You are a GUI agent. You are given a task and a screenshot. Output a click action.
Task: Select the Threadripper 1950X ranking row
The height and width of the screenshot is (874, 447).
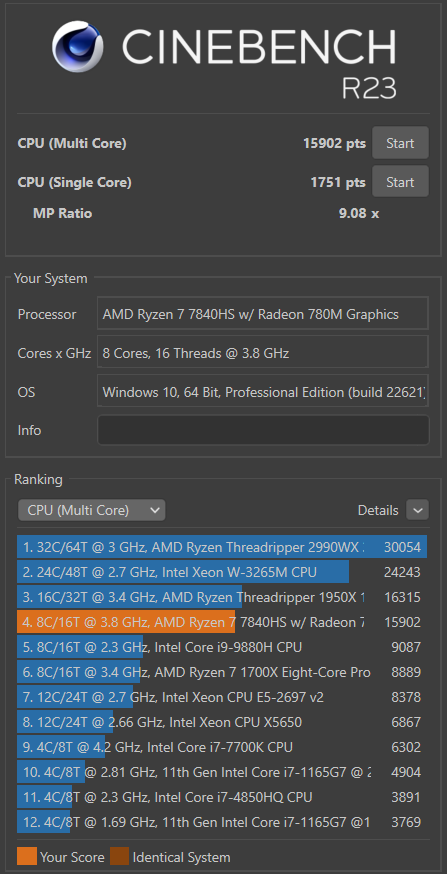pyautogui.click(x=222, y=597)
